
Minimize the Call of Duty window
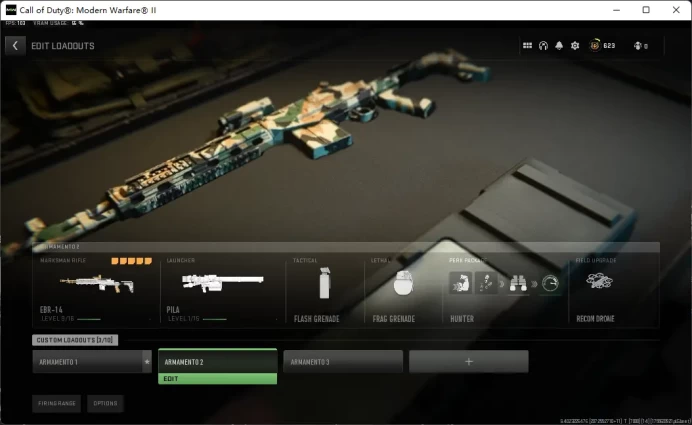click(x=617, y=10)
